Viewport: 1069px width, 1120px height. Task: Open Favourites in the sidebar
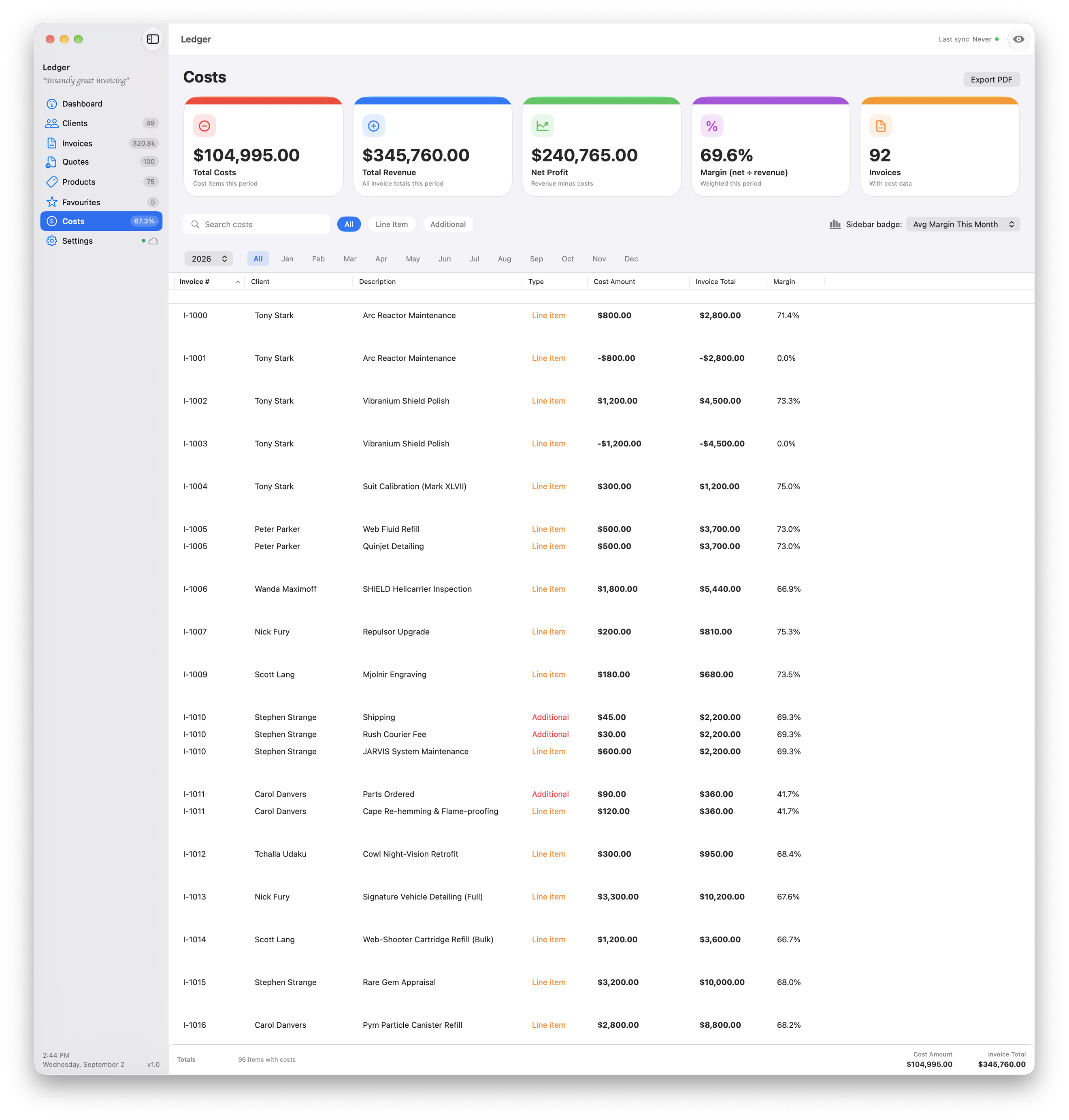(101, 202)
